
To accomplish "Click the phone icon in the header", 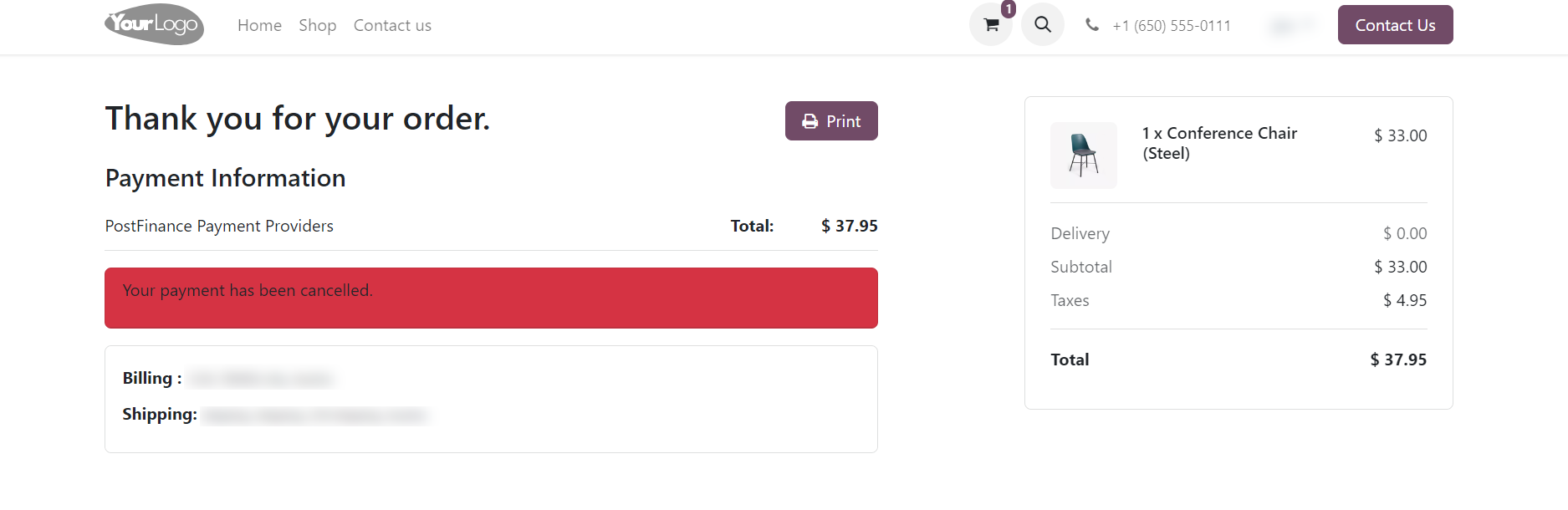I will pyautogui.click(x=1092, y=25).
